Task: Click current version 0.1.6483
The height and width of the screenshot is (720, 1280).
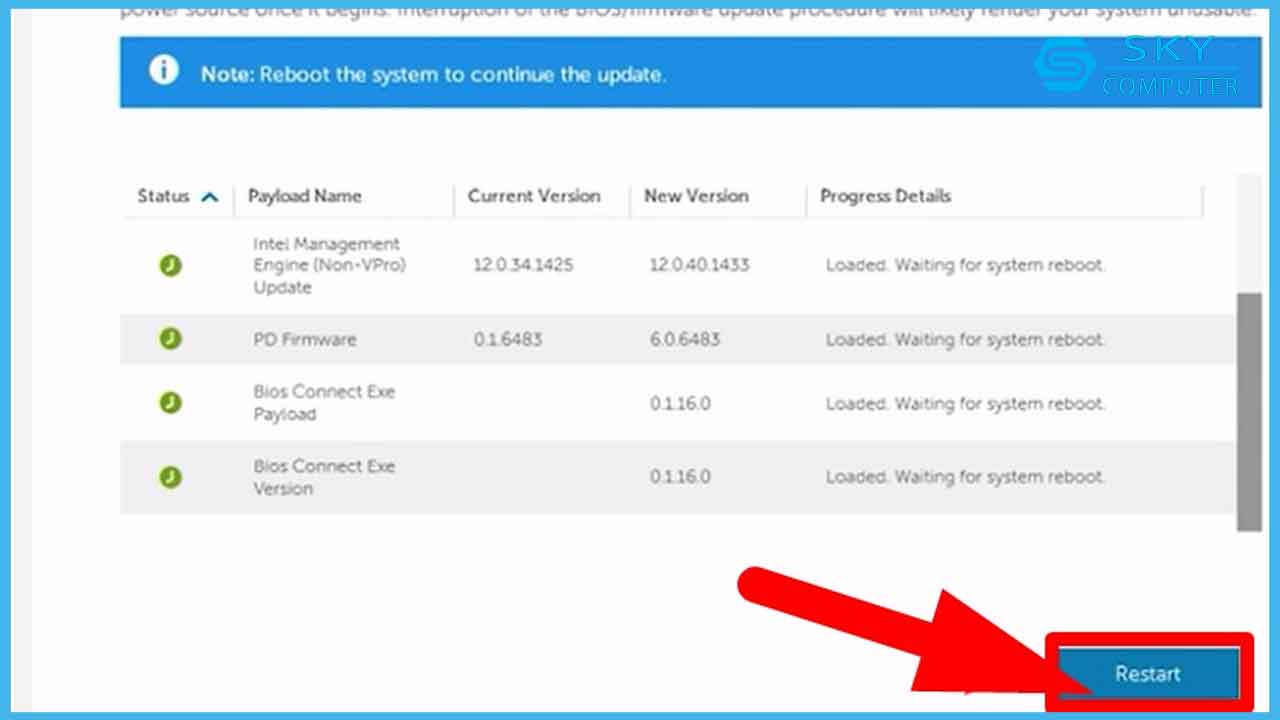Action: pos(508,339)
